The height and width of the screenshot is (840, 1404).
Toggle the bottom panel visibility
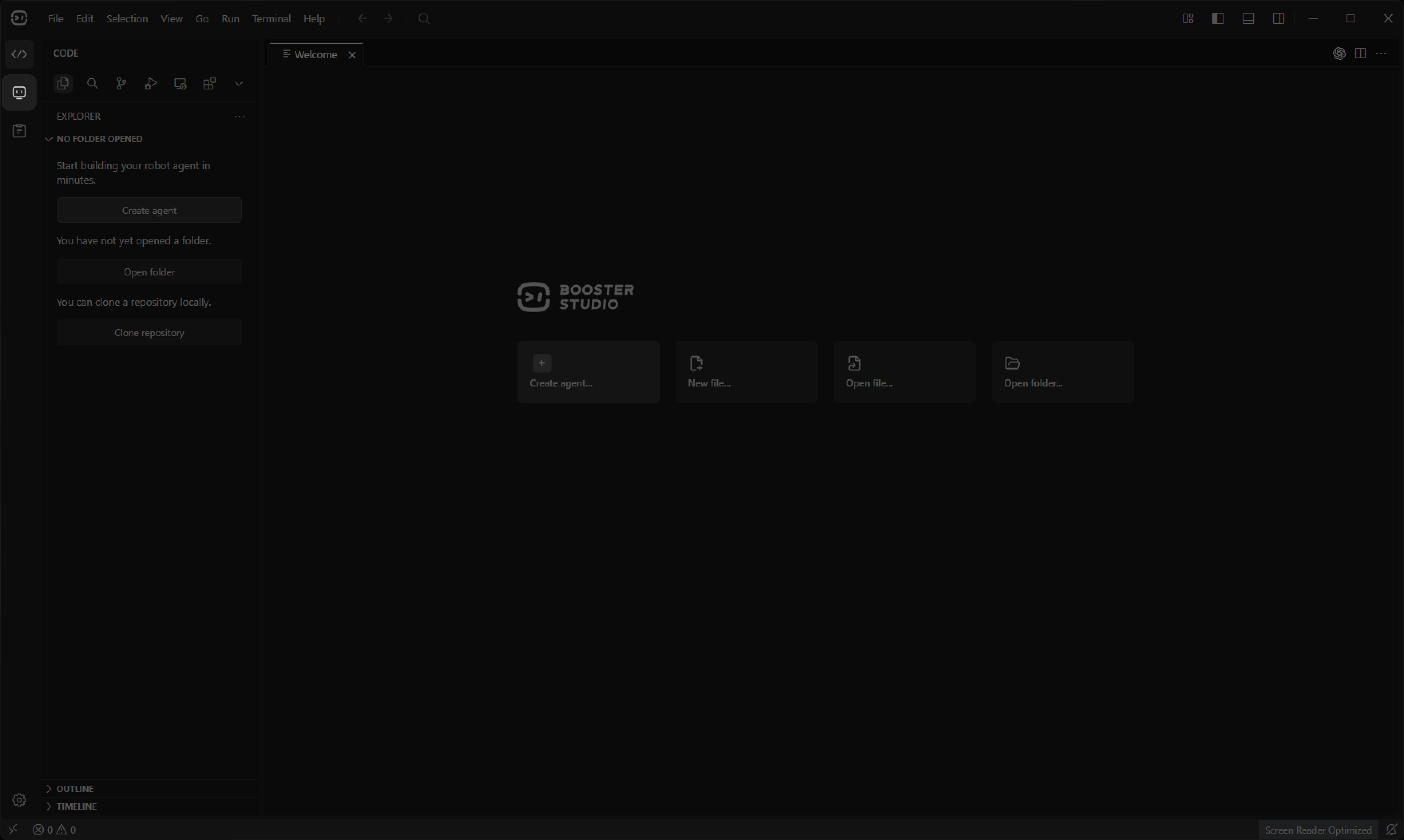point(1248,19)
